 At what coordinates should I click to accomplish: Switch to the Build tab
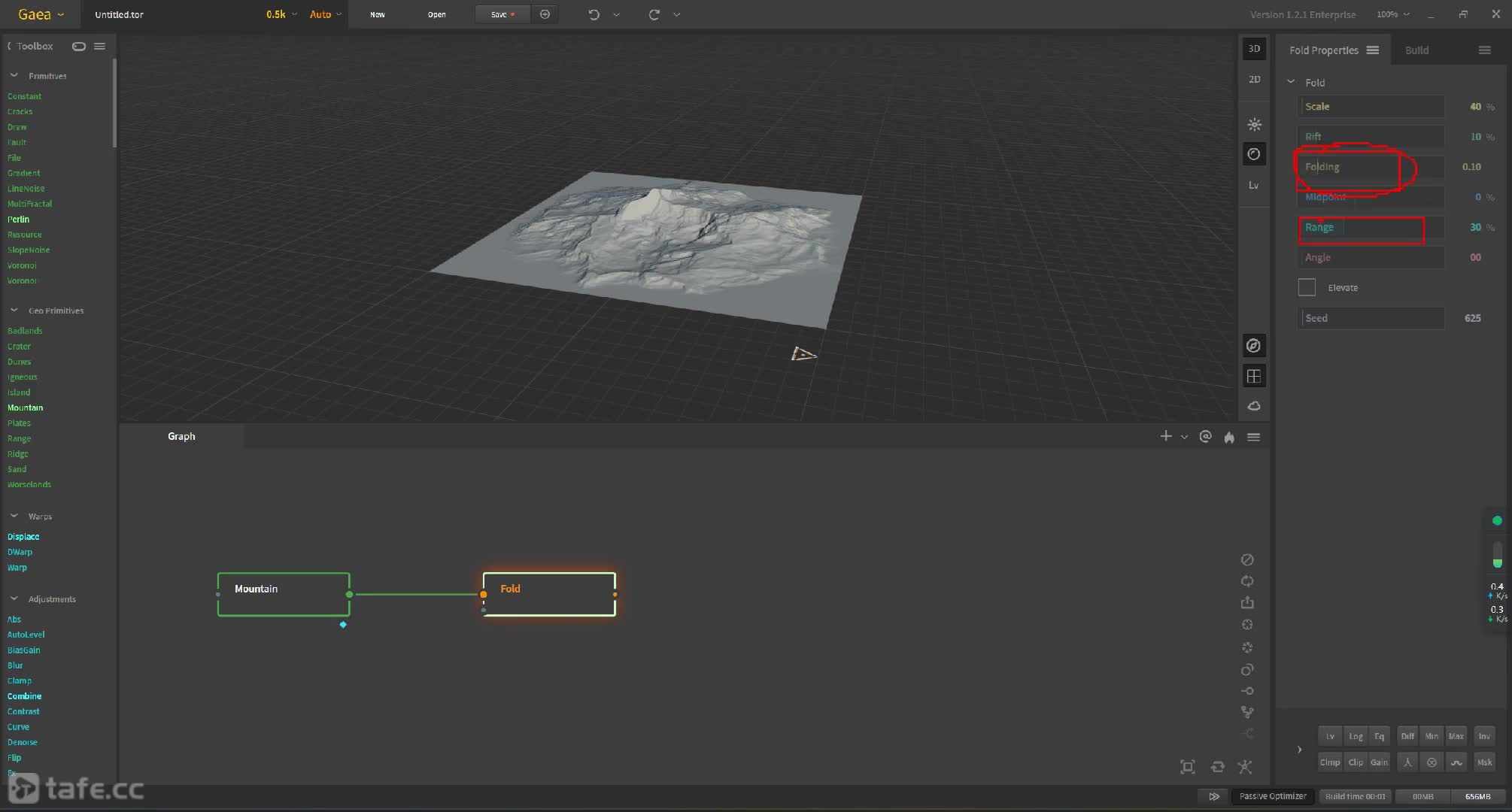(1416, 50)
